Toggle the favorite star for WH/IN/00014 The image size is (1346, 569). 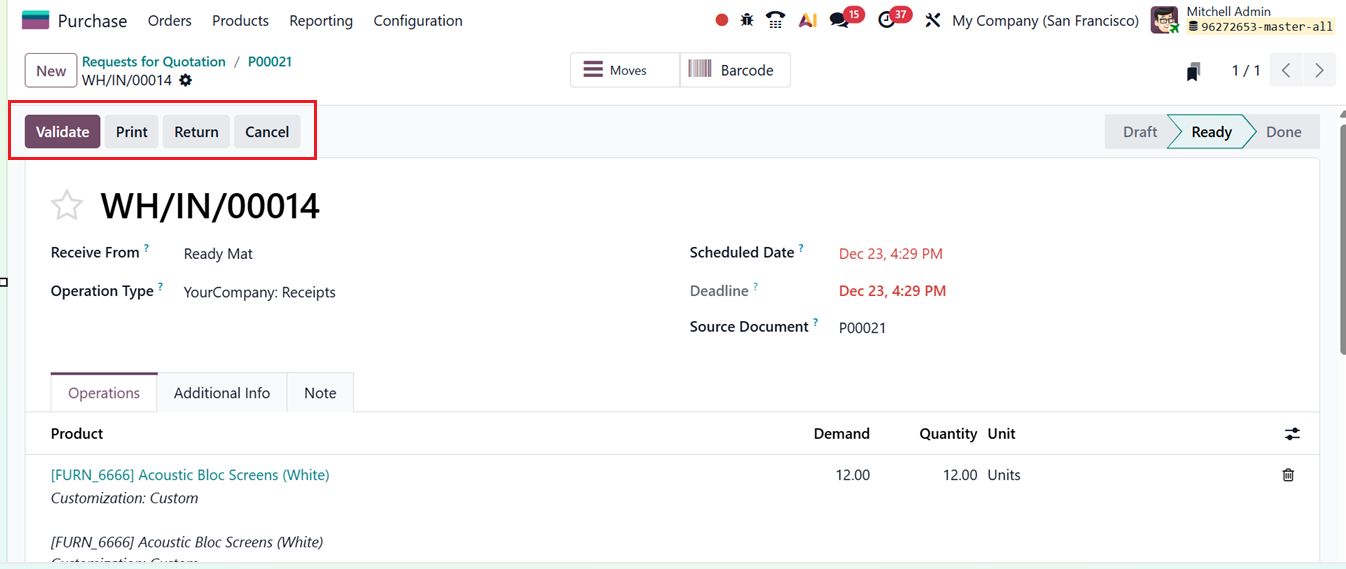tap(67, 206)
